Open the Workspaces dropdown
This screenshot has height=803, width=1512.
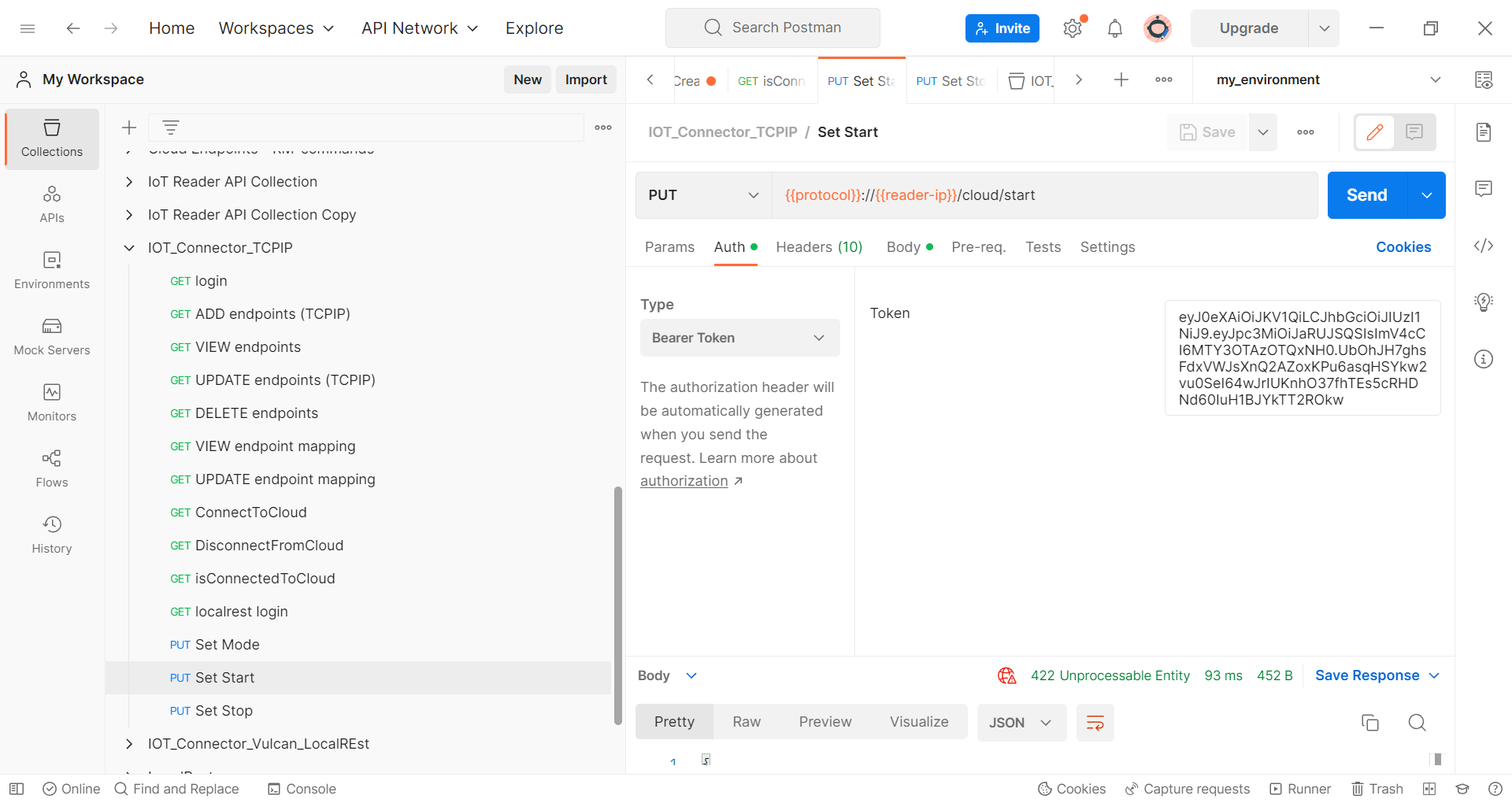point(276,28)
